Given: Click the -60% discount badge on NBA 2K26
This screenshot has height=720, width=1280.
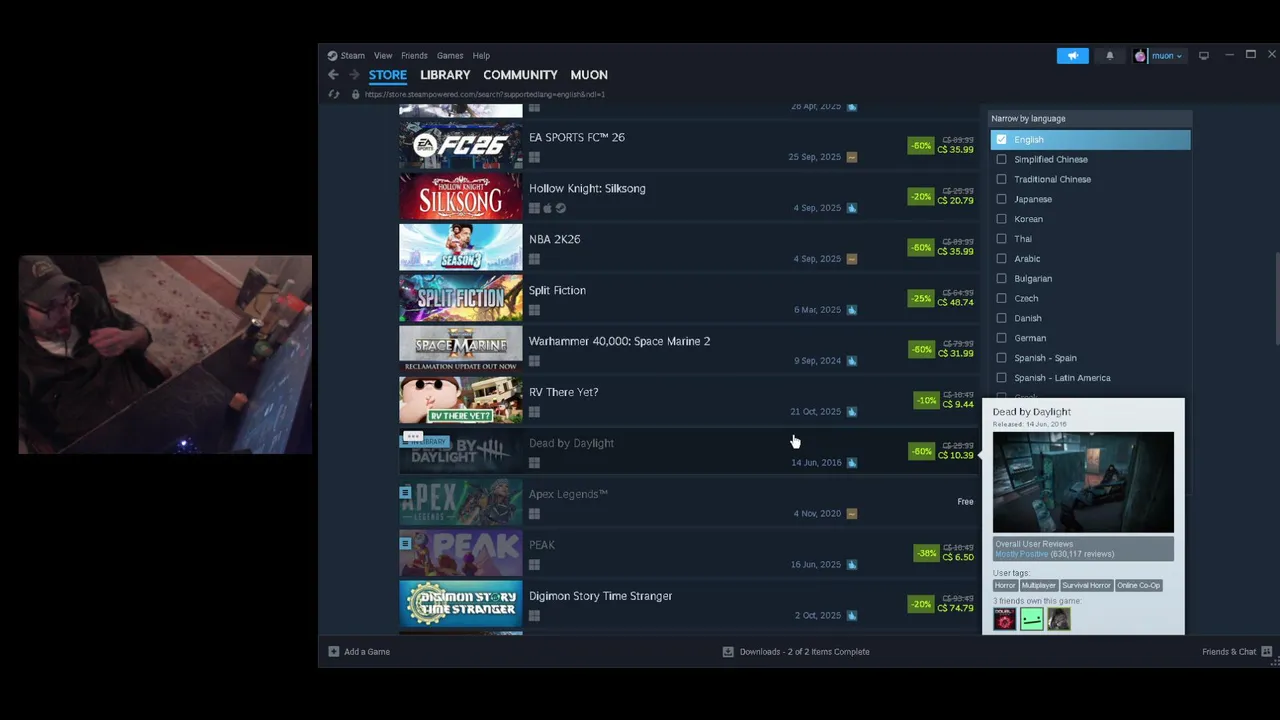Looking at the screenshot, I should click(920, 247).
